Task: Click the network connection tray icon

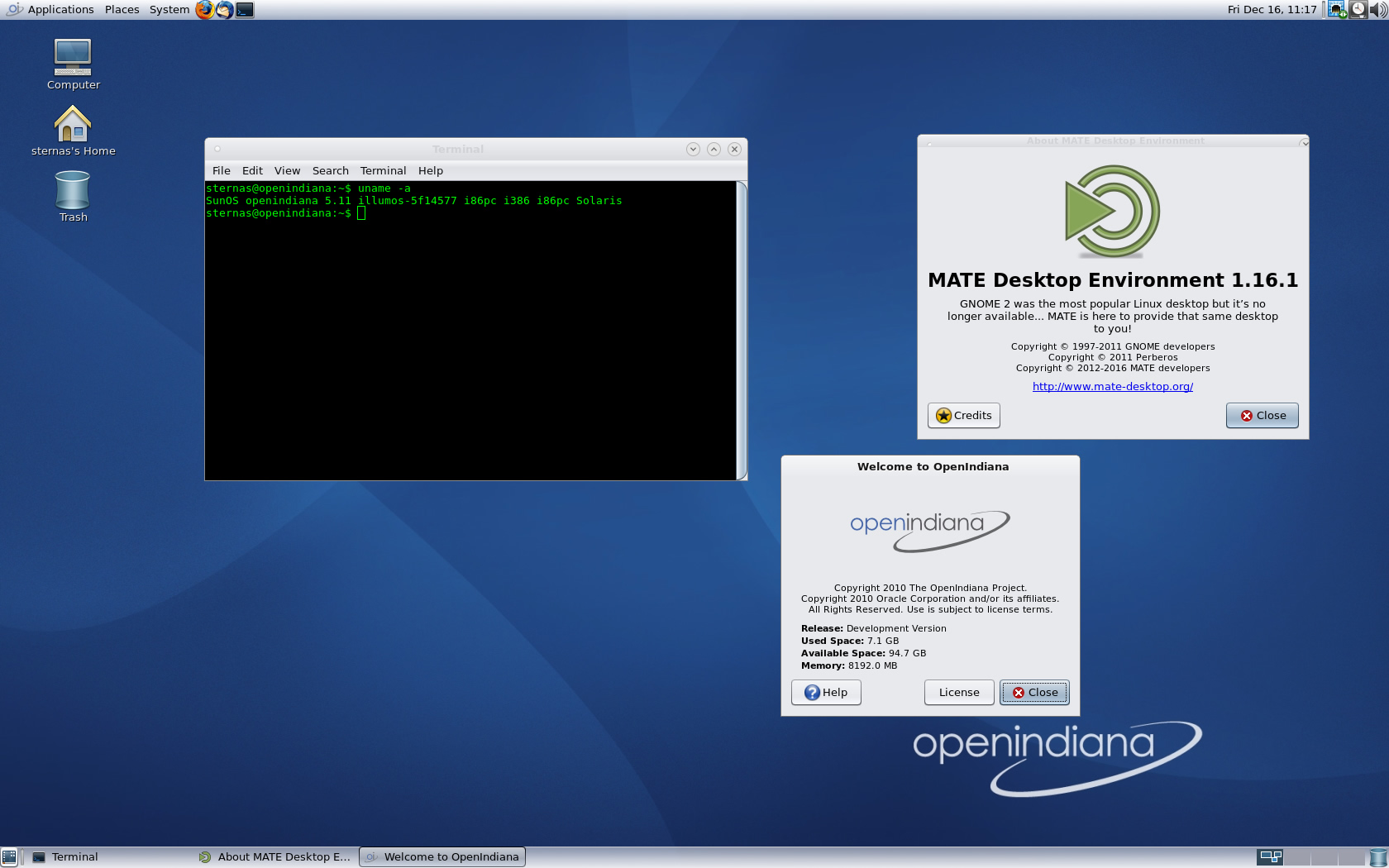Action: (x=1337, y=10)
